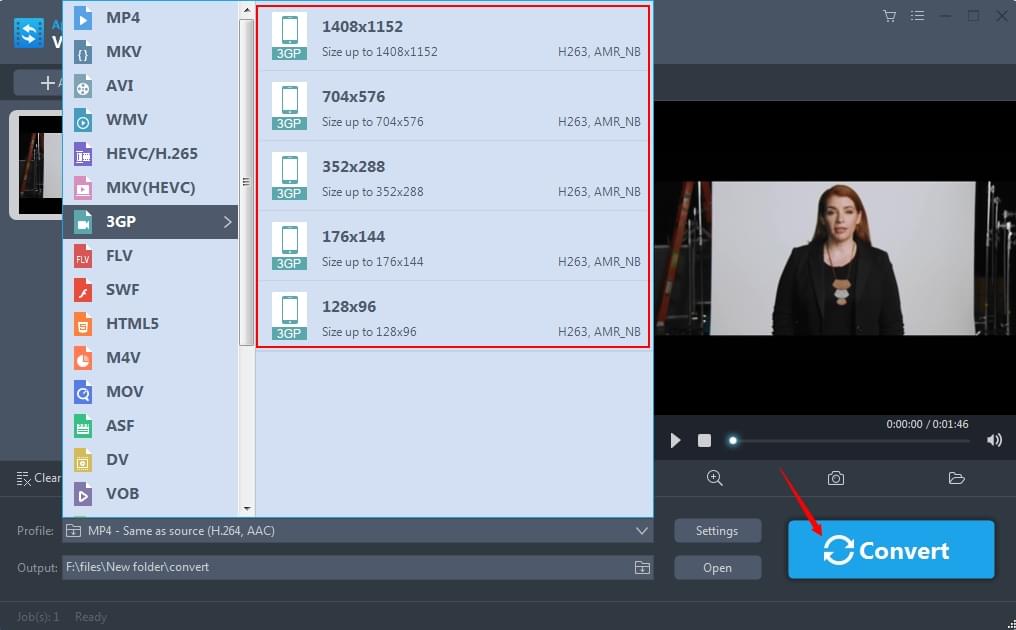Screen dimensions: 1016x630
Task: Choose the 352x288 3GP preset
Action: coord(453,177)
